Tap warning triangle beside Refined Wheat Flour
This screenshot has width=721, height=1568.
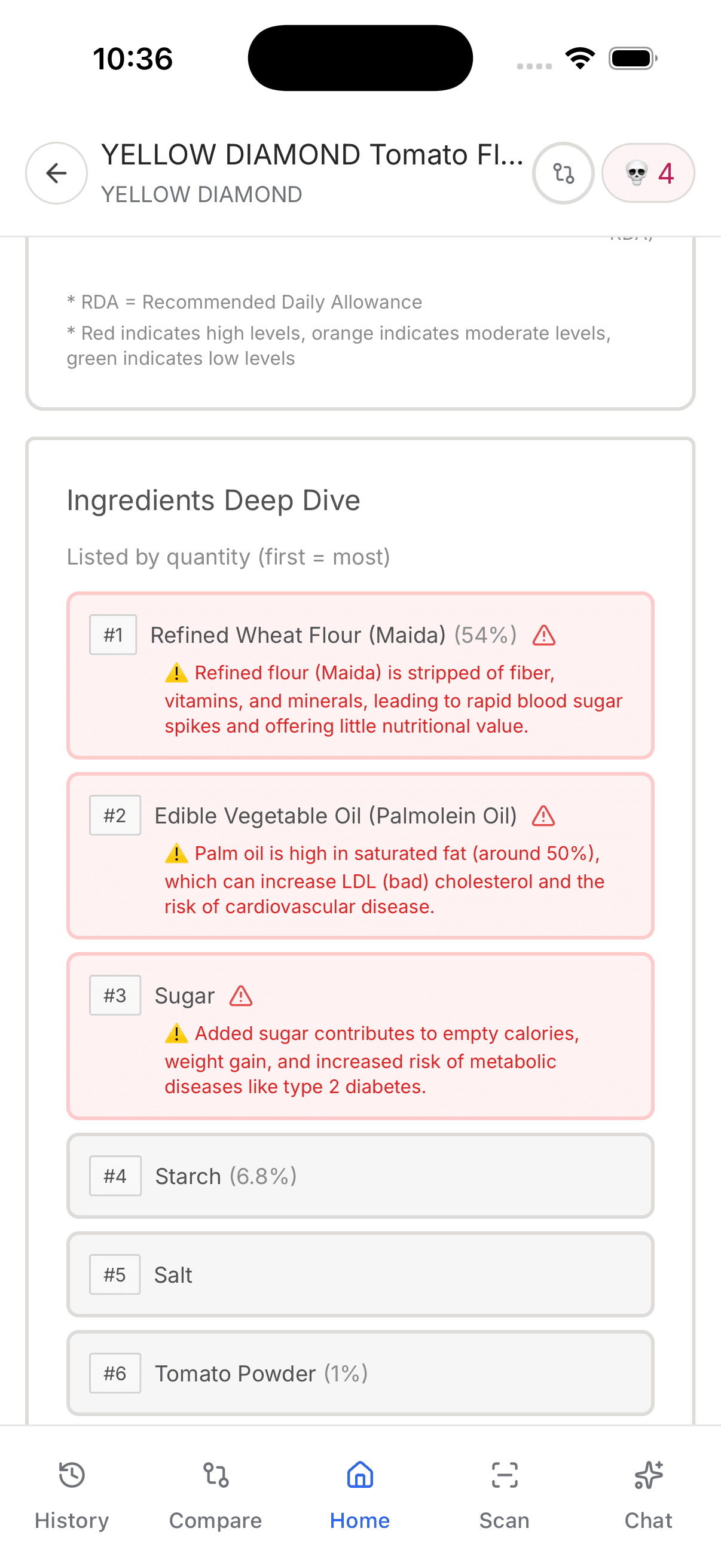coord(543,636)
